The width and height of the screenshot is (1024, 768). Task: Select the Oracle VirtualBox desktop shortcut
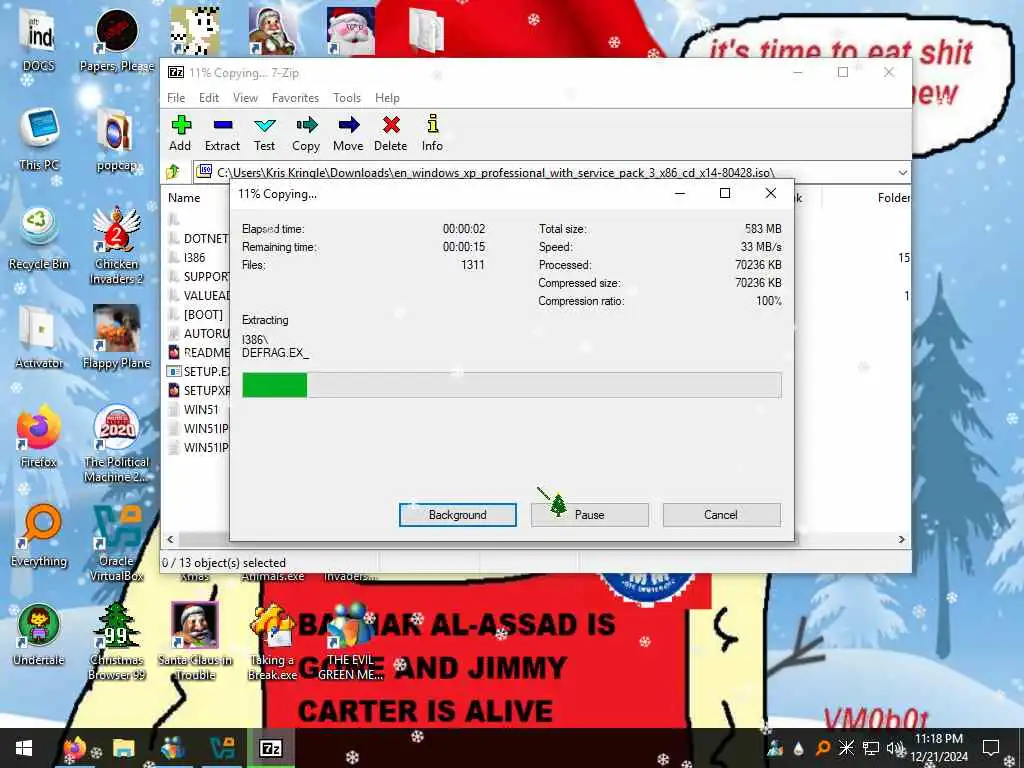pos(117,543)
